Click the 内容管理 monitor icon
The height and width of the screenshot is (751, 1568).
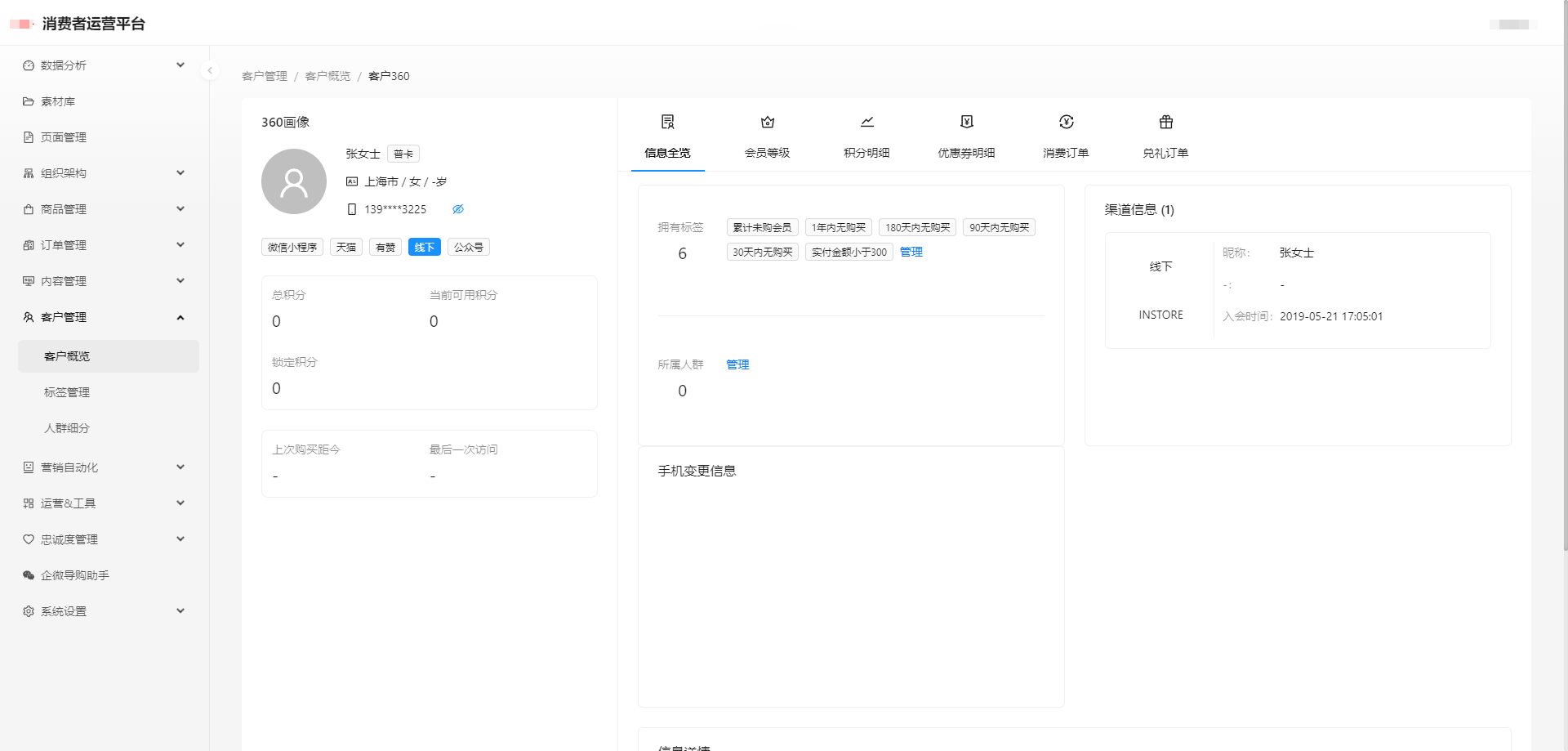pos(29,281)
